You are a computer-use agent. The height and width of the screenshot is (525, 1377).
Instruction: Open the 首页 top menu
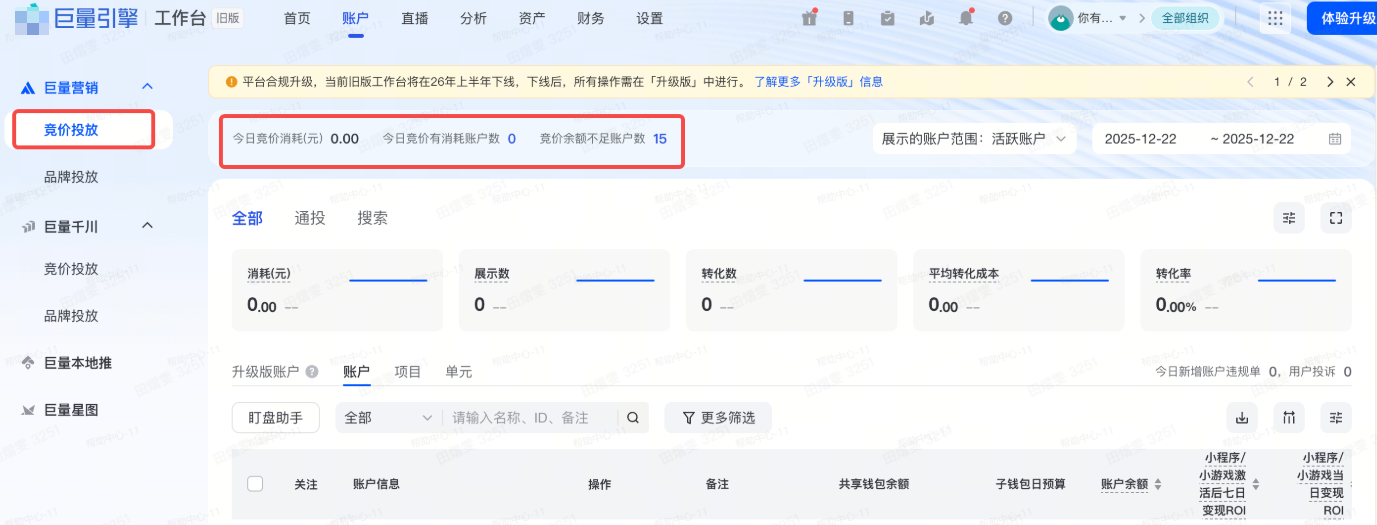click(297, 18)
